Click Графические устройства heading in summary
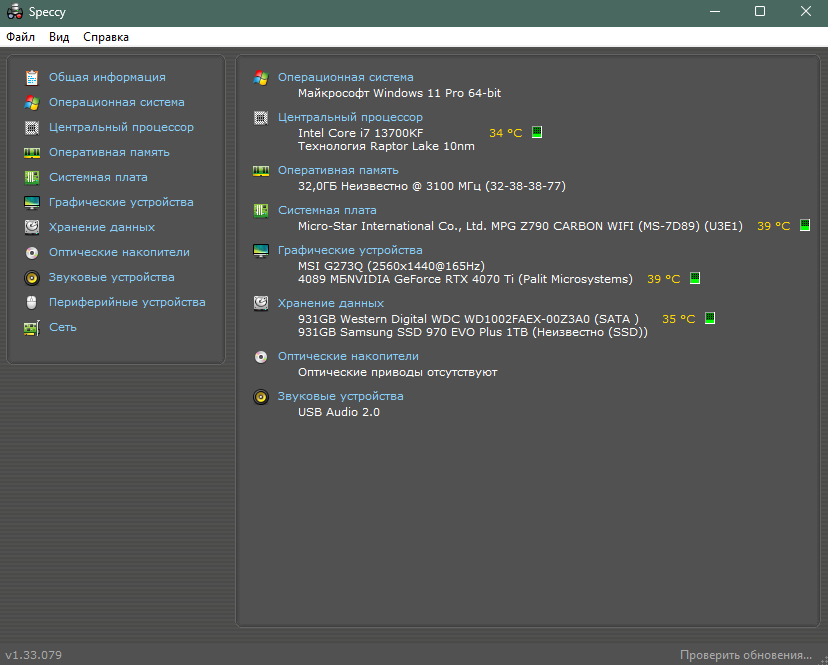This screenshot has width=828, height=665. tap(351, 250)
